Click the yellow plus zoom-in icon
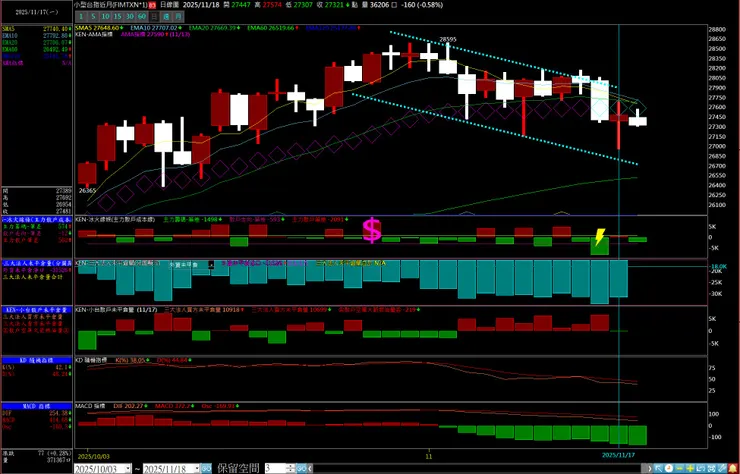Screen dimensions: 740x474 pyautogui.click(x=690, y=469)
